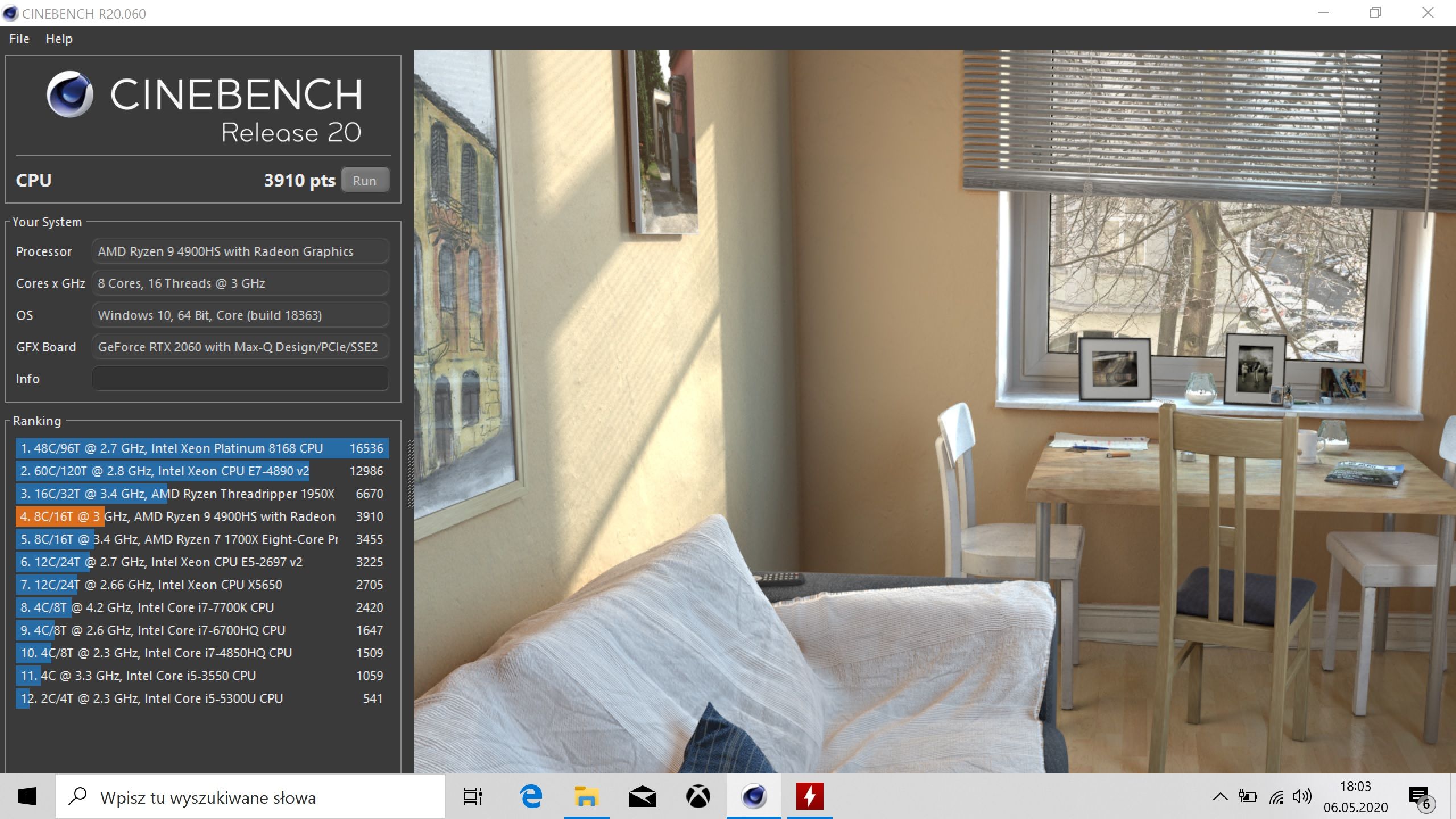Click the Cinebench taskbar icon
This screenshot has width=1456, height=819.
[x=754, y=796]
